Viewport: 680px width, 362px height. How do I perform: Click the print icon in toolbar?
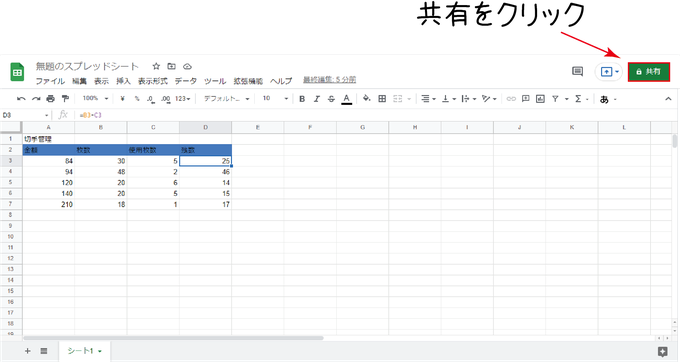50,99
